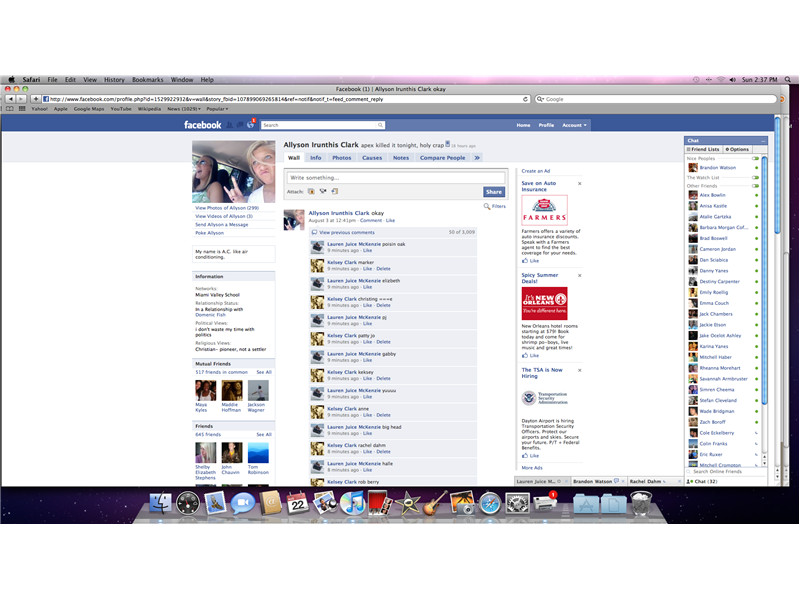Image resolution: width=800 pixels, height=600 pixels.
Task: Open friend requests icon in Facebook top bar
Action: coord(227,124)
